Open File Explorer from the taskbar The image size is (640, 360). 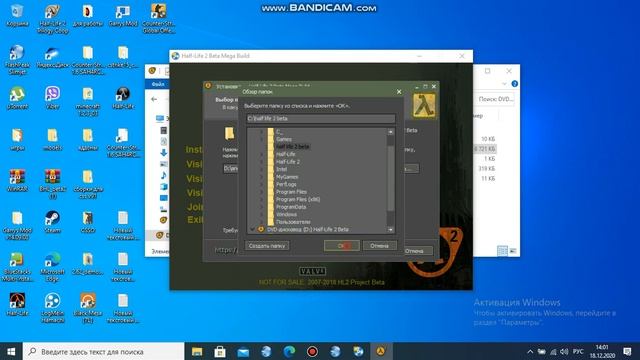pos(197,351)
